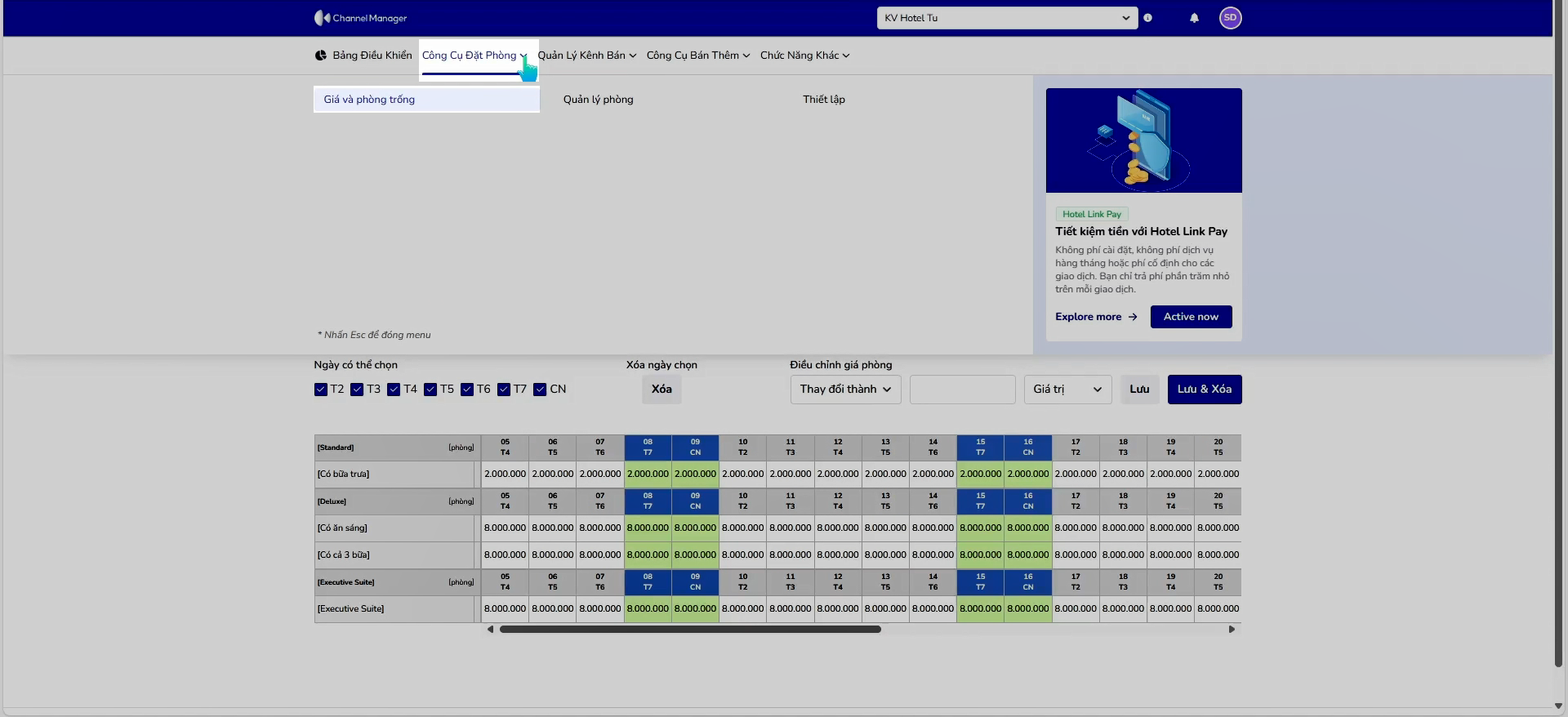1568x717 pixels.
Task: Uncheck the T2 weekday checkbox
Action: [x=320, y=390]
